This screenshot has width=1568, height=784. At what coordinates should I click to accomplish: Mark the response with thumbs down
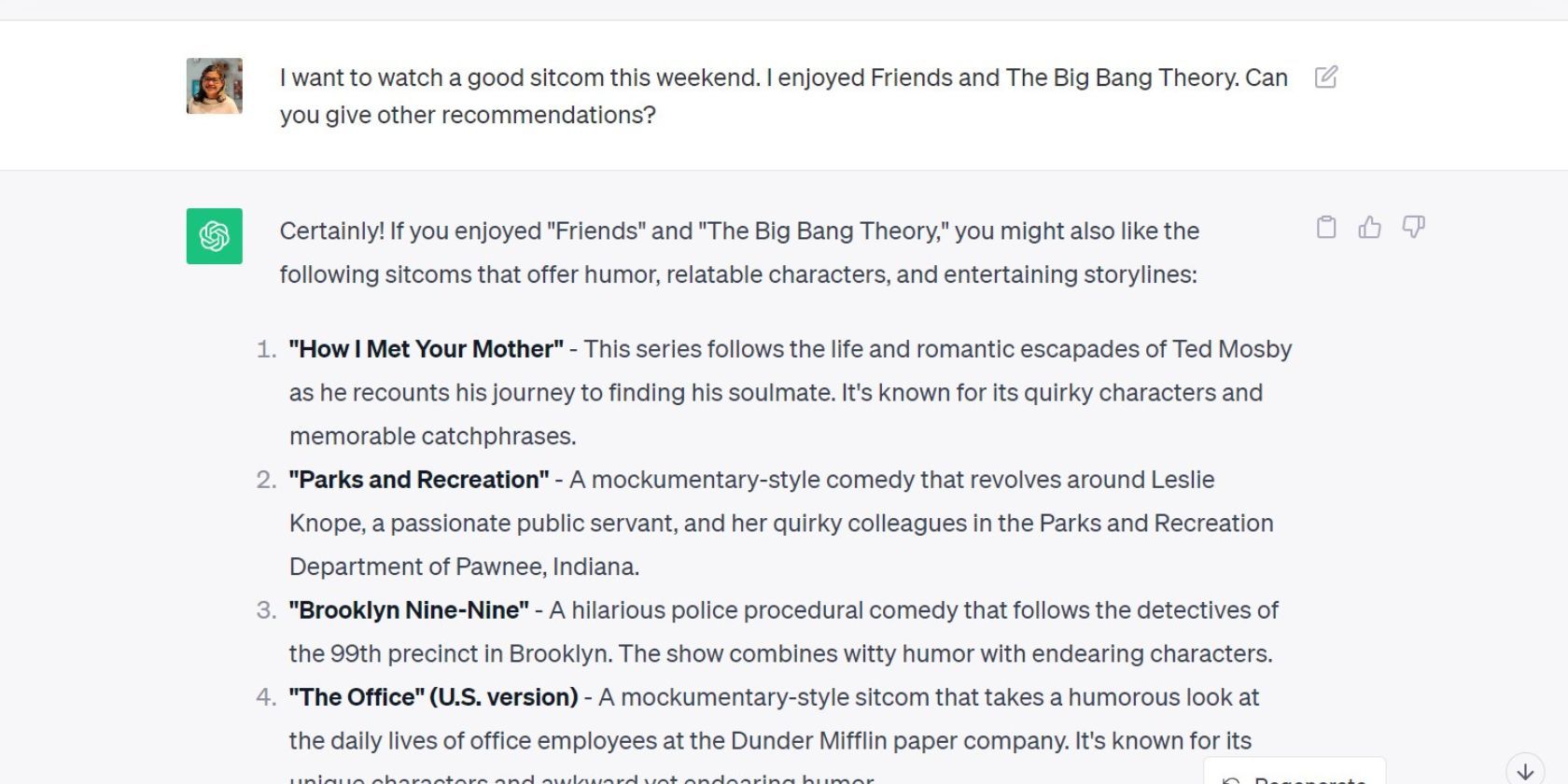[1413, 228]
